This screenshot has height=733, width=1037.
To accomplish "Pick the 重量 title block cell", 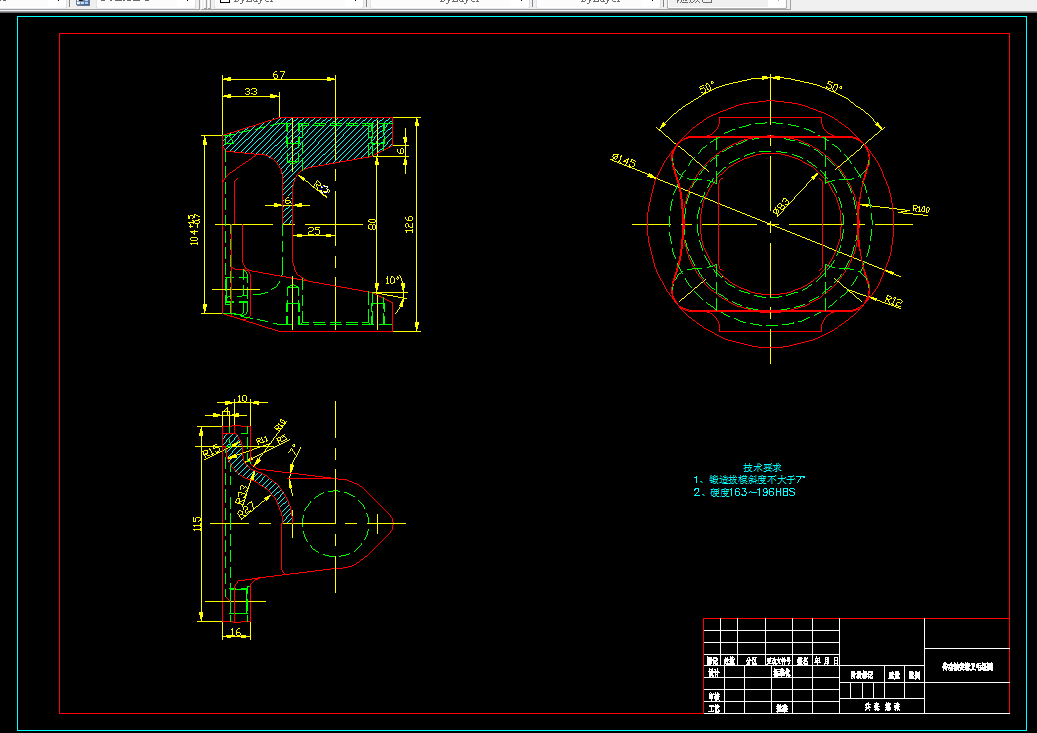I will coord(894,675).
